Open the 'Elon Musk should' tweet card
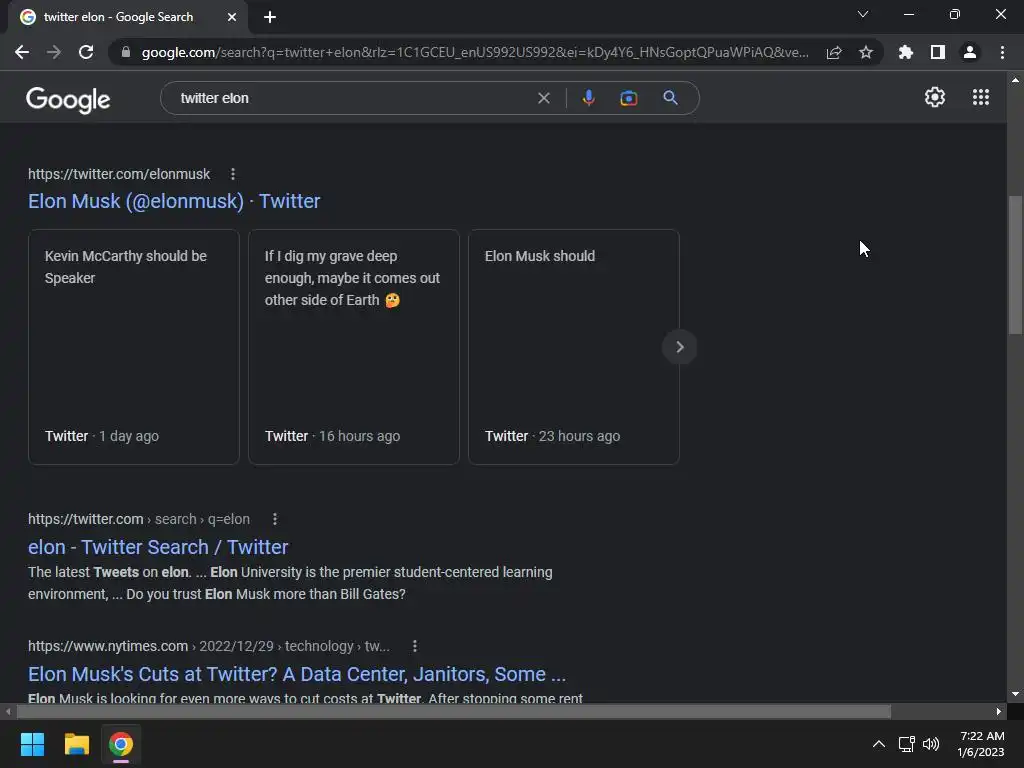The image size is (1024, 768). coord(573,347)
